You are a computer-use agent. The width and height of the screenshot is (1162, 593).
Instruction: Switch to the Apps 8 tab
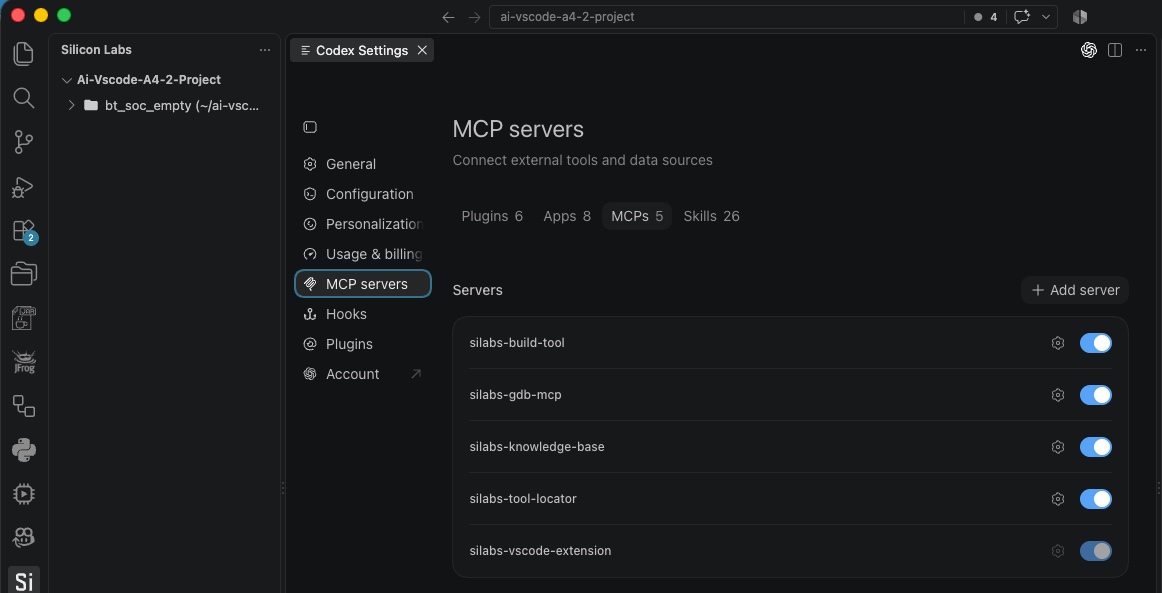pyautogui.click(x=567, y=216)
